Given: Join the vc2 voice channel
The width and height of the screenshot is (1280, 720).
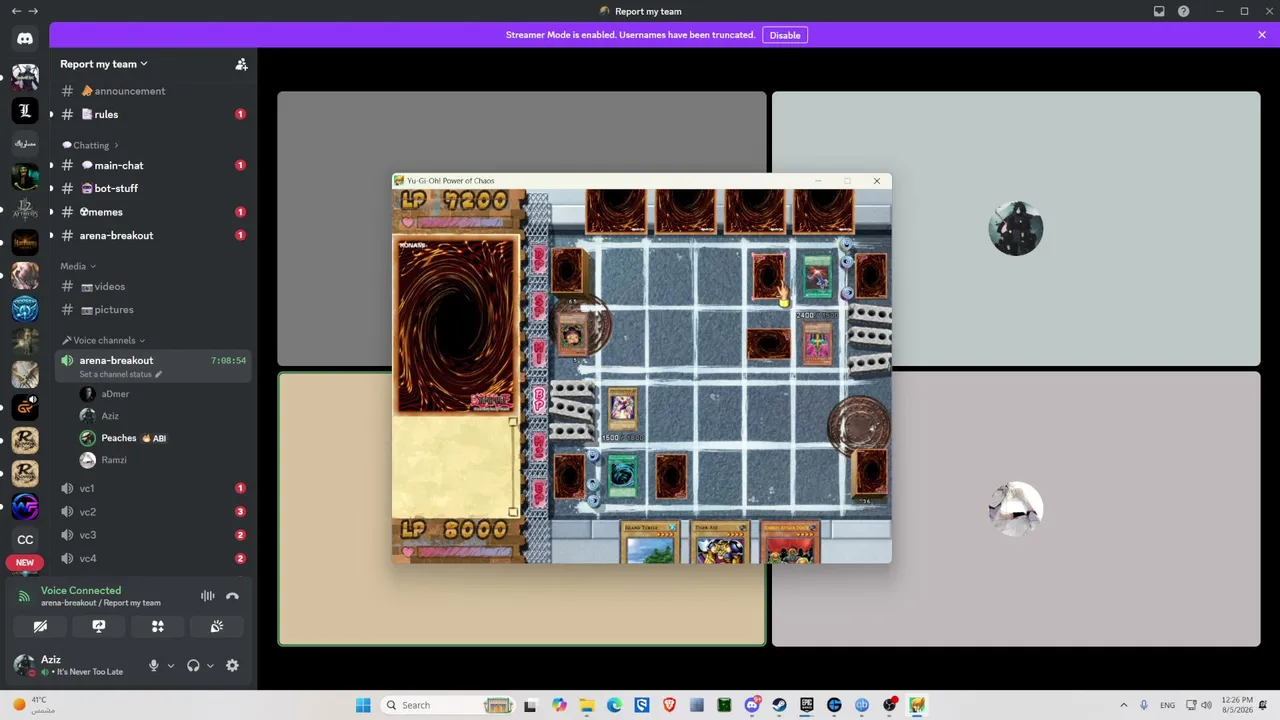Looking at the screenshot, I should (x=153, y=512).
